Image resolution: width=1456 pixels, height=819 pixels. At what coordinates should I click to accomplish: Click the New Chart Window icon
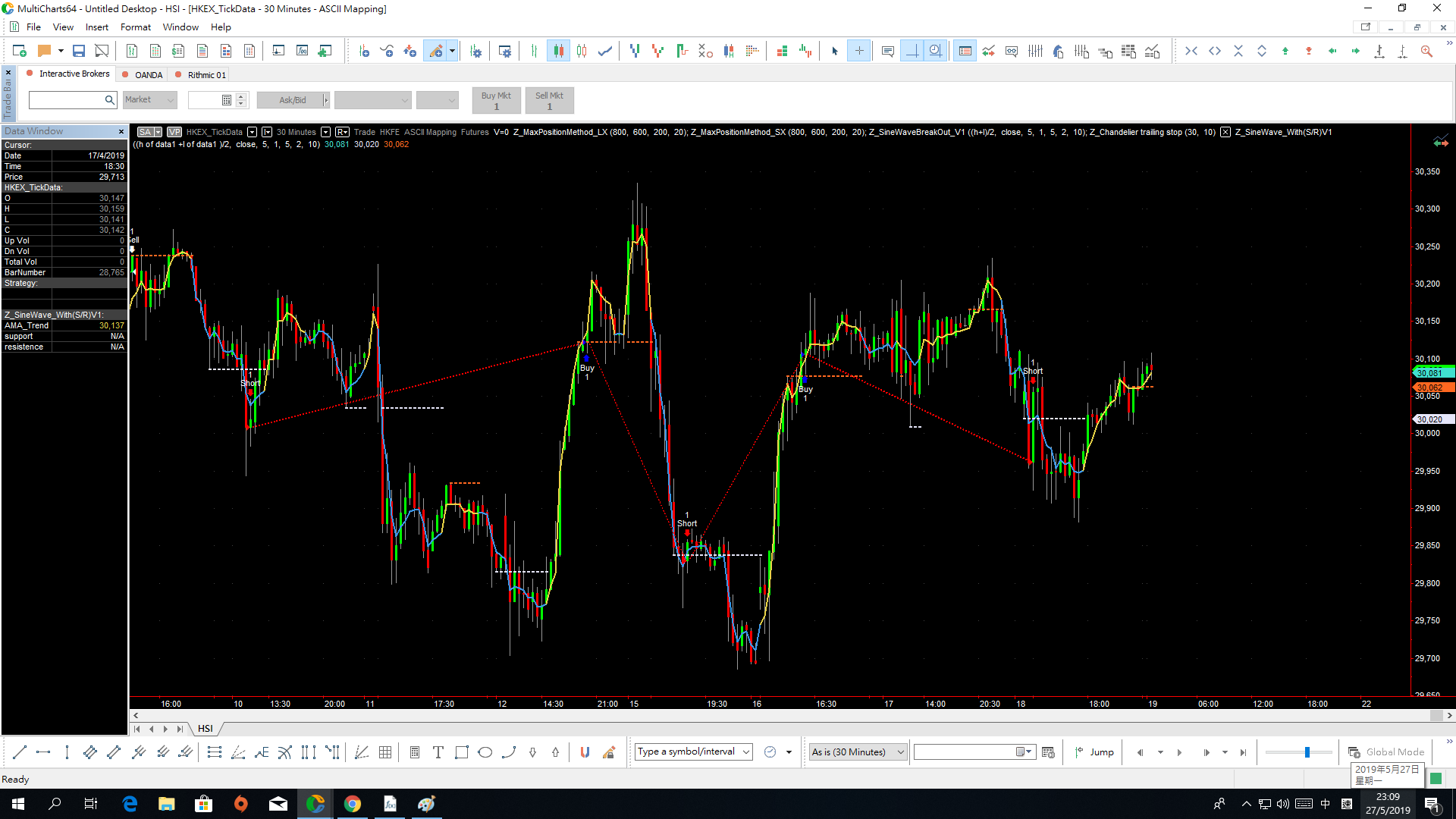(x=20, y=51)
